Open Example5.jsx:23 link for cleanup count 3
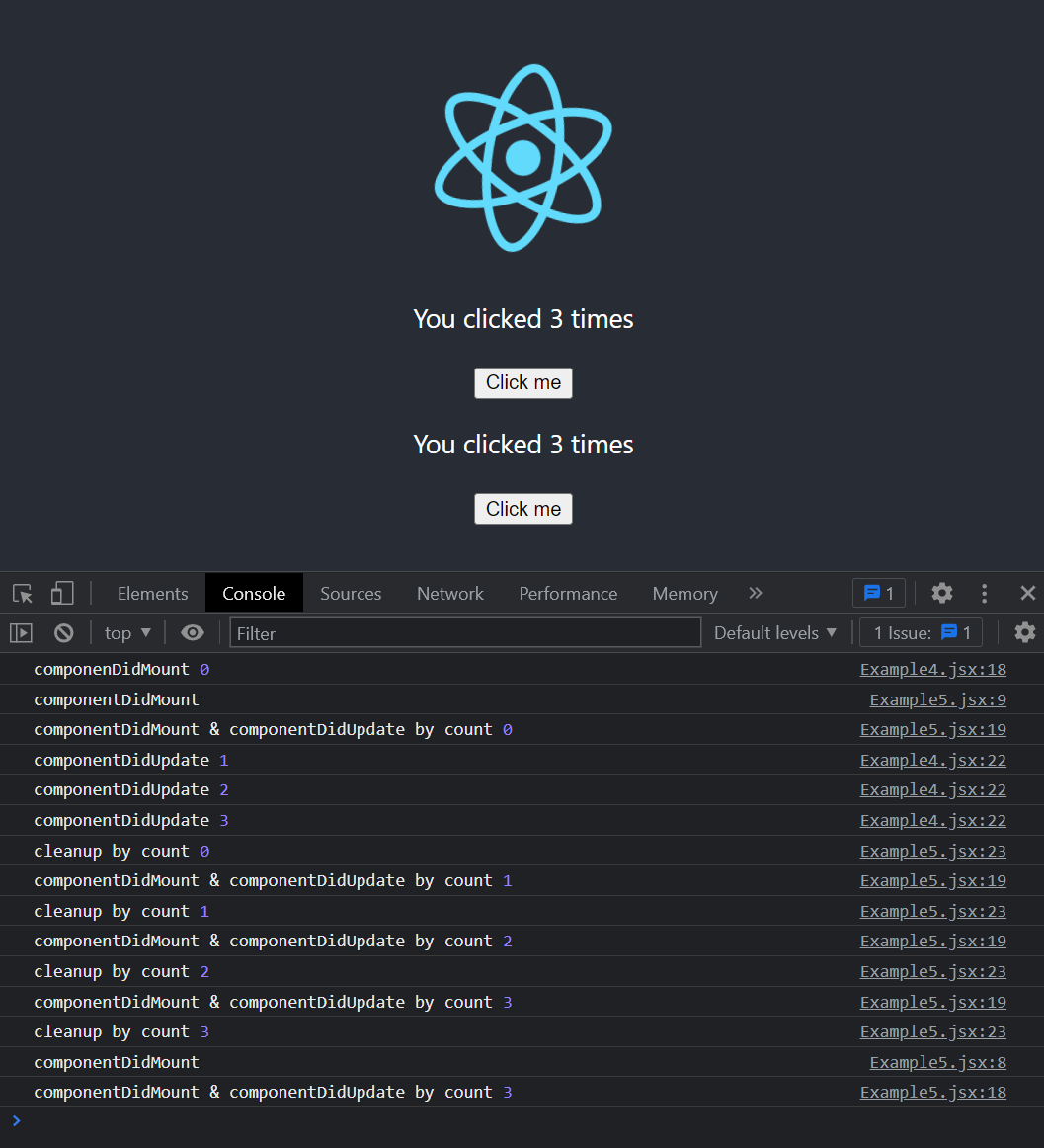 [932, 1031]
